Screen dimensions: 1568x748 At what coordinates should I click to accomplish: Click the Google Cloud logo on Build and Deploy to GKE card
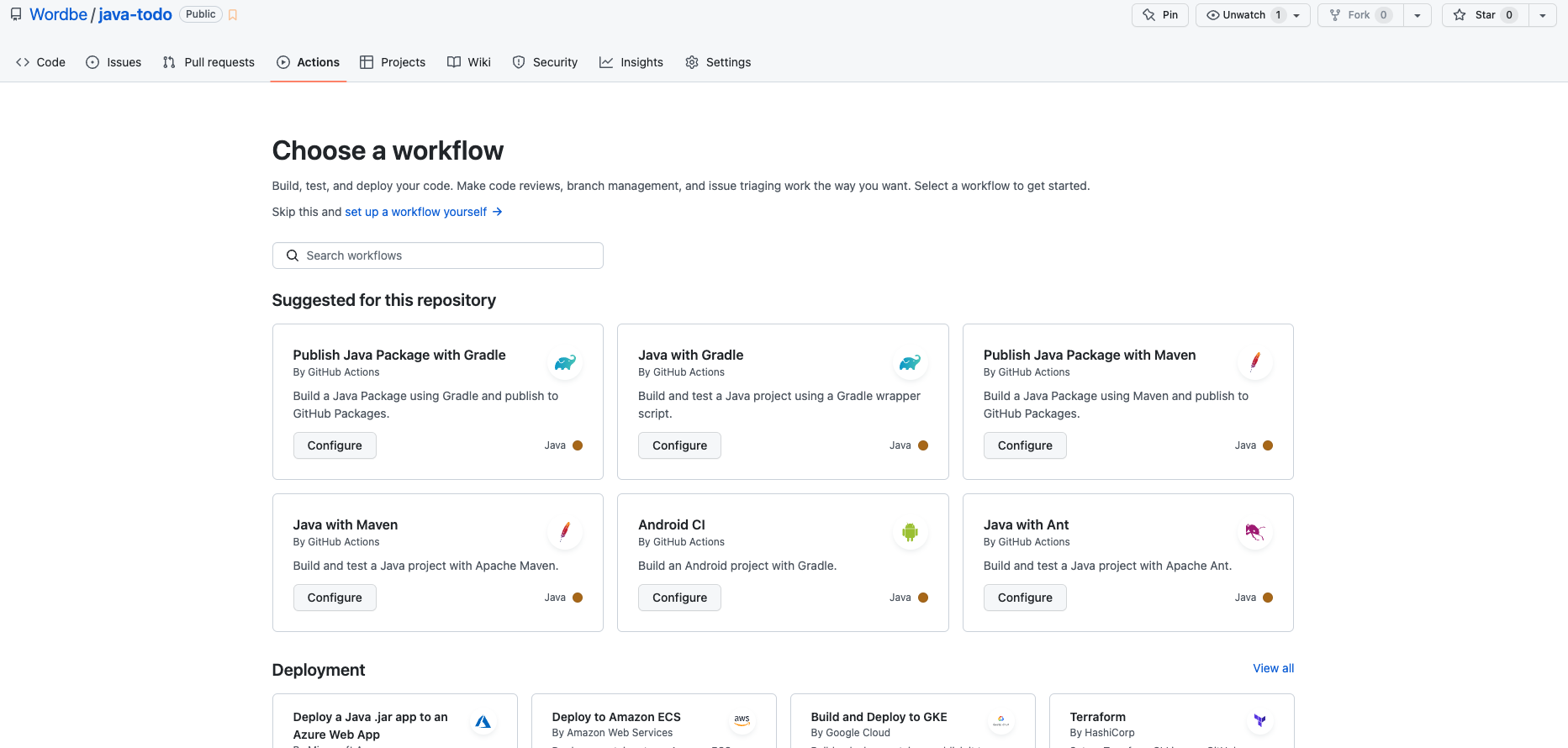[x=1000, y=720]
